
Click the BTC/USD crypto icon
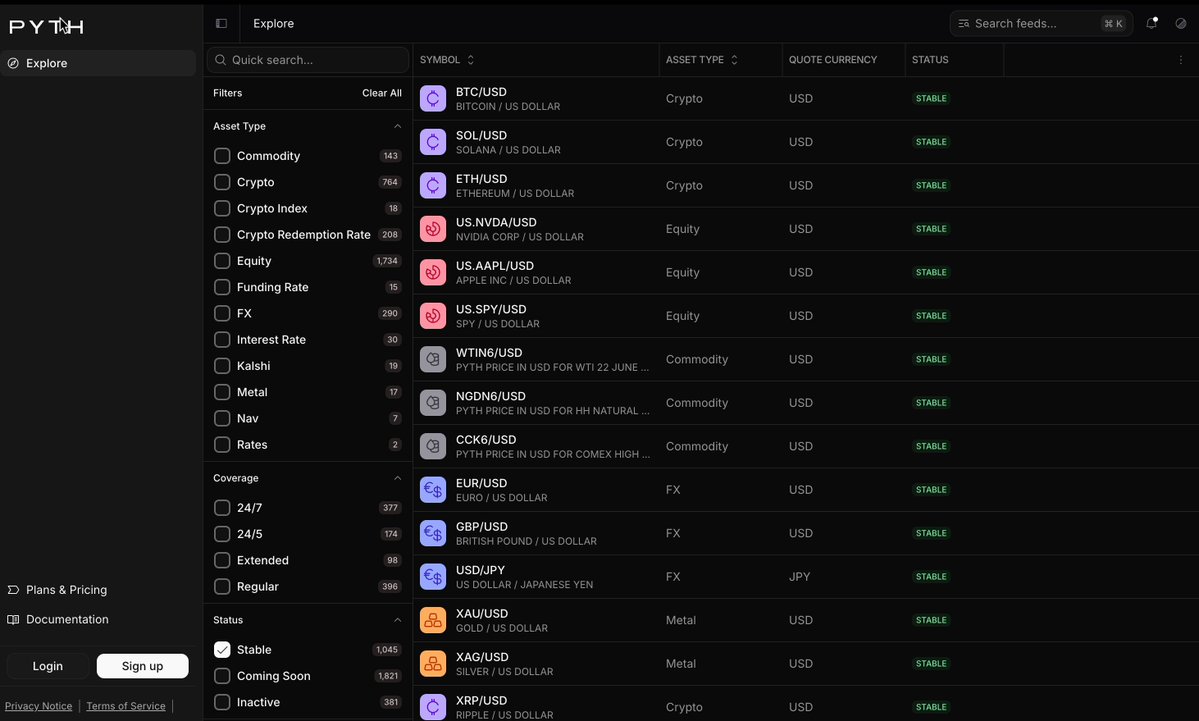coord(433,99)
